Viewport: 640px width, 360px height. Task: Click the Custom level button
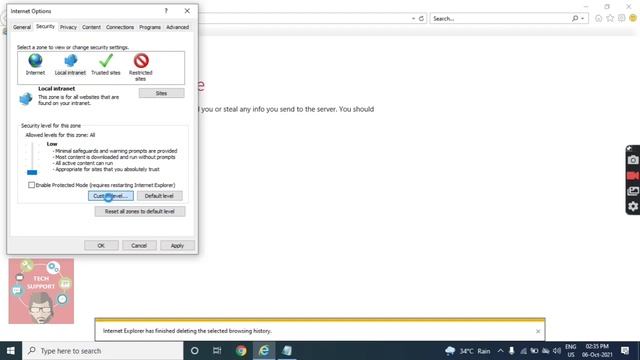(x=111, y=196)
